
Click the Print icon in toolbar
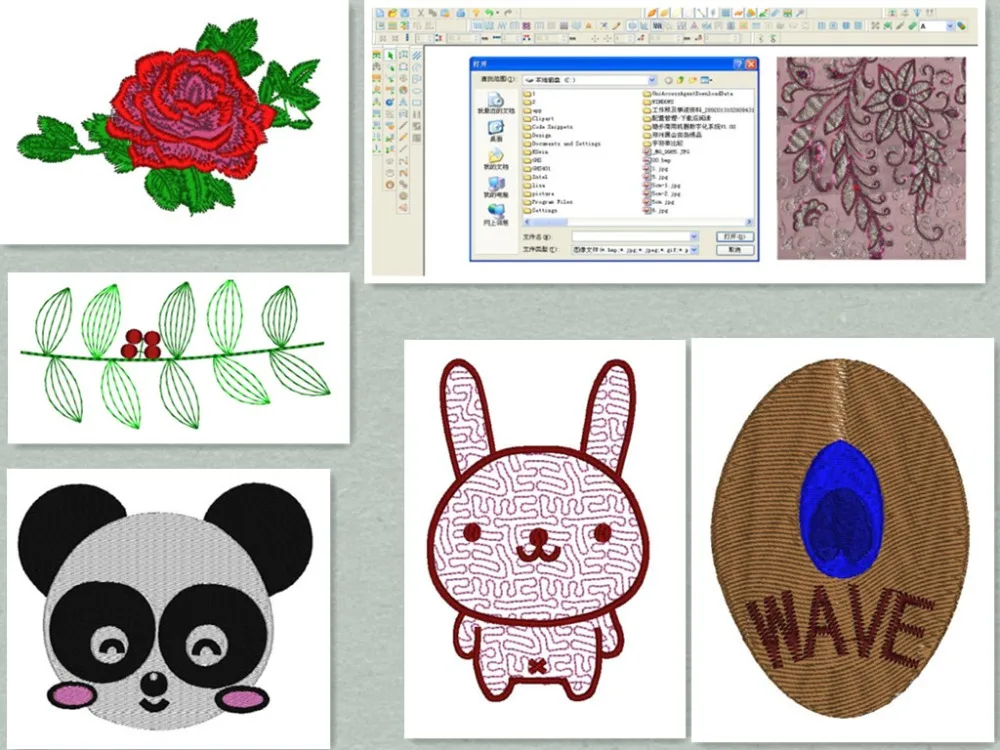[460, 13]
